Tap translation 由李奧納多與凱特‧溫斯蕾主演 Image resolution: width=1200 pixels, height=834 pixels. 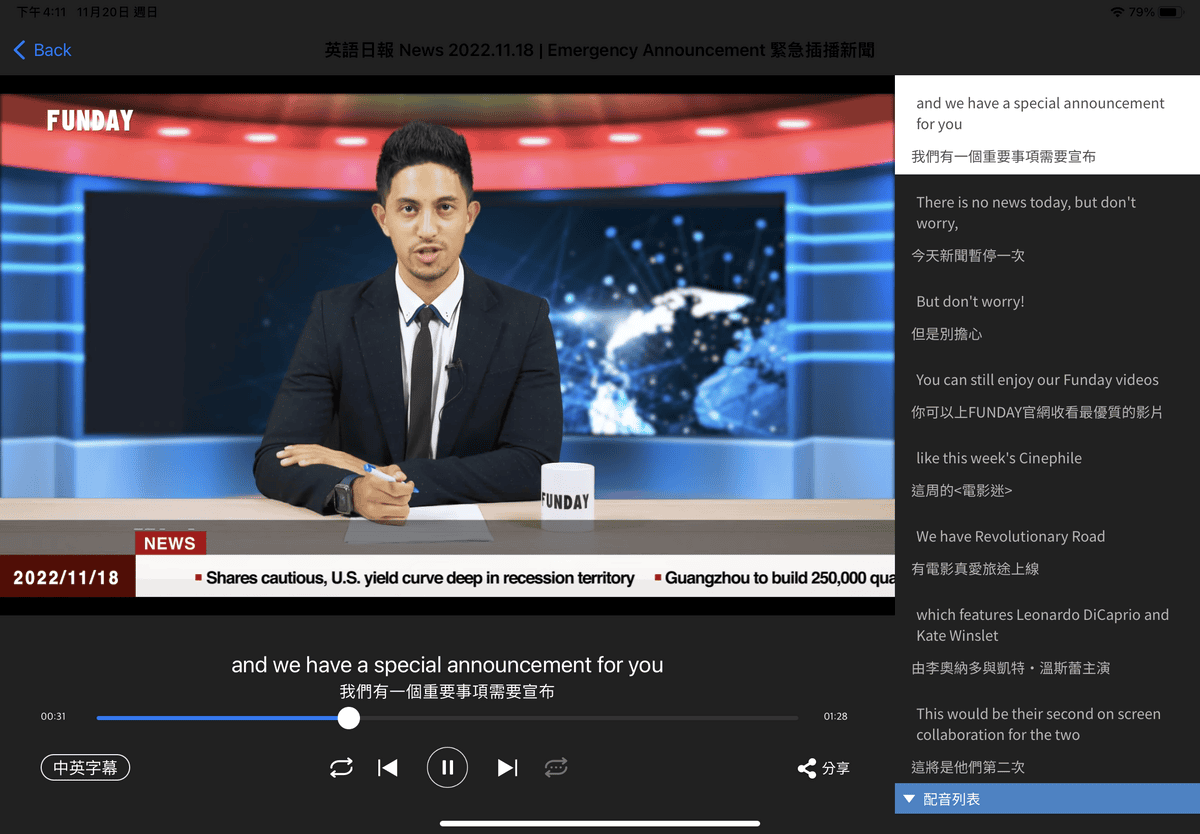(1011, 668)
